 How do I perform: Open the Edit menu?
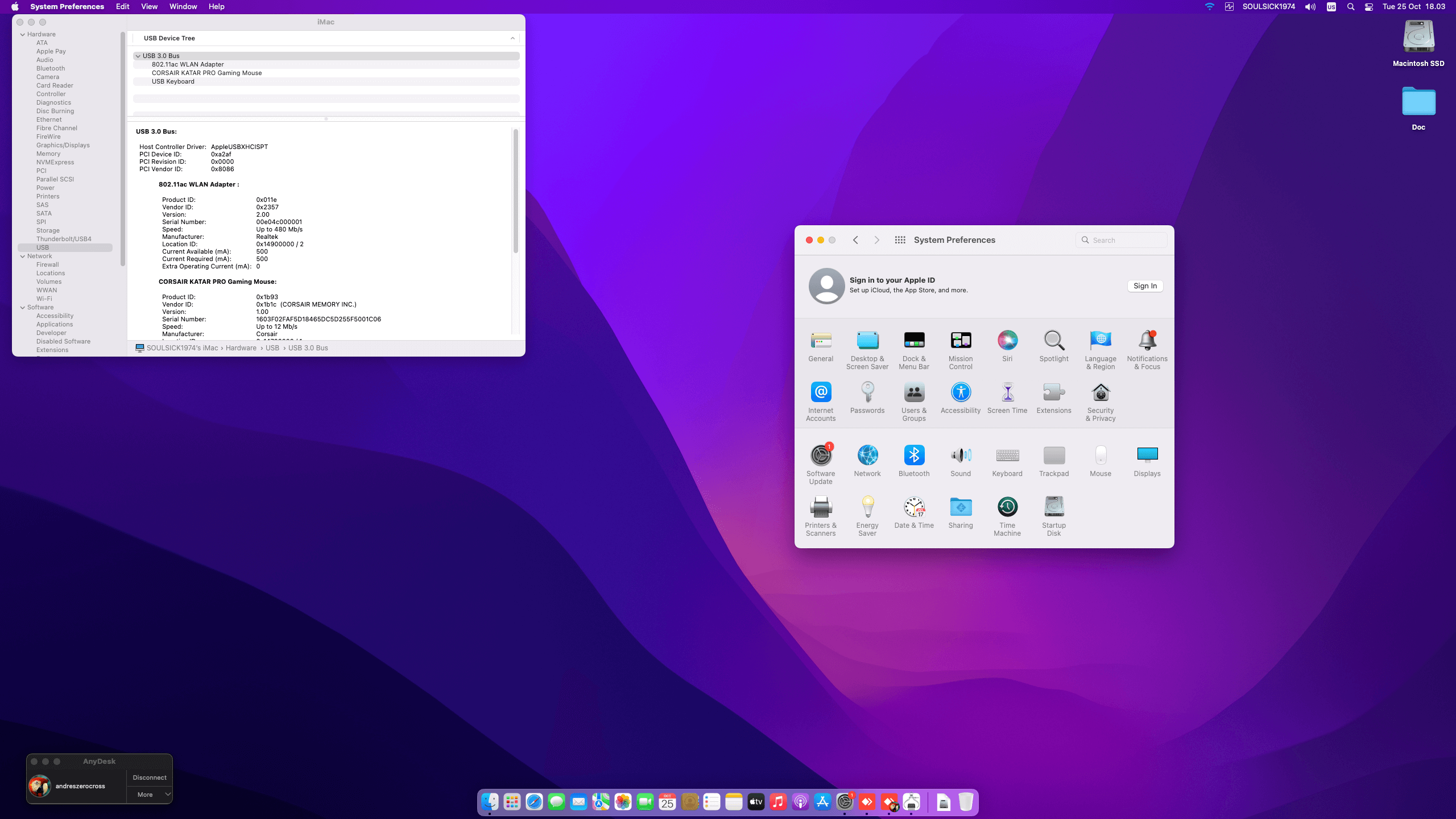click(x=122, y=7)
